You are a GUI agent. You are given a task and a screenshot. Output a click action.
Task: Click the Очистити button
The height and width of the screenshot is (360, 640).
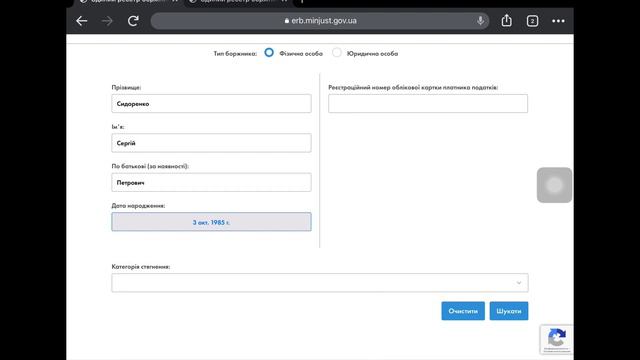click(463, 311)
